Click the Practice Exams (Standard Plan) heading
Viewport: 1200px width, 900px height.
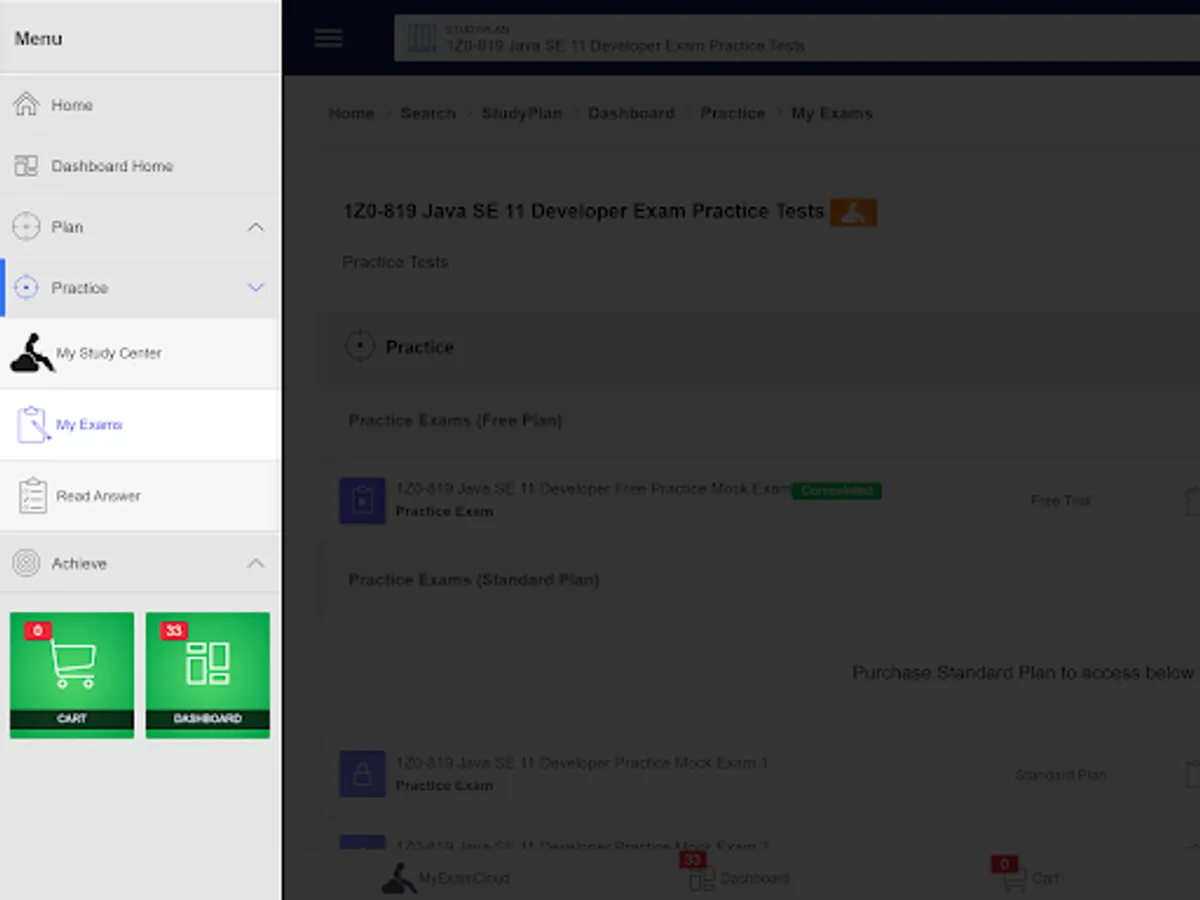pyautogui.click(x=473, y=580)
